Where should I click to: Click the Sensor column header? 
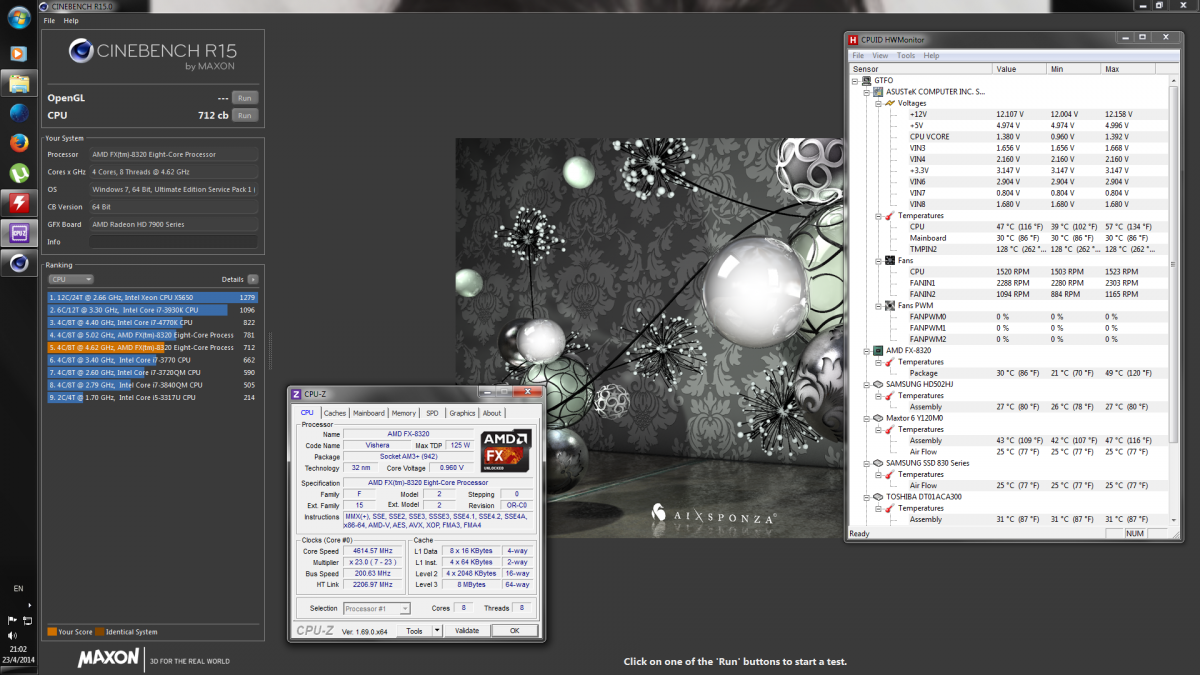921,69
